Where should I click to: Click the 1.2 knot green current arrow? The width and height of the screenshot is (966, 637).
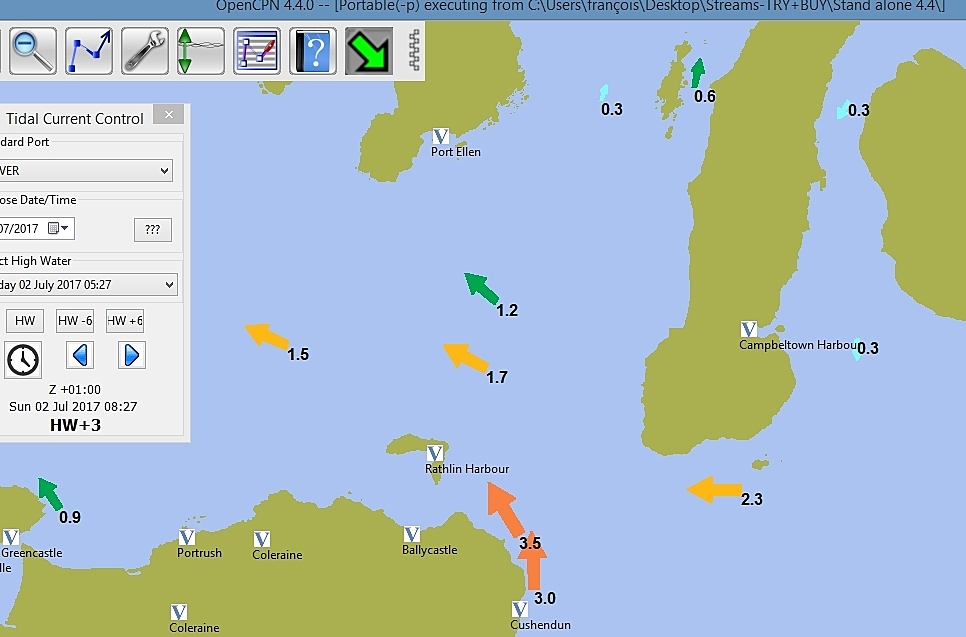coord(481,288)
